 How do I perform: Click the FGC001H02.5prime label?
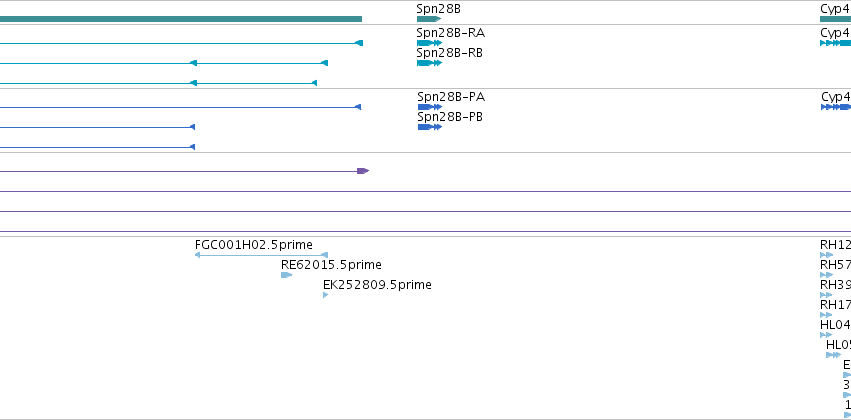click(253, 245)
